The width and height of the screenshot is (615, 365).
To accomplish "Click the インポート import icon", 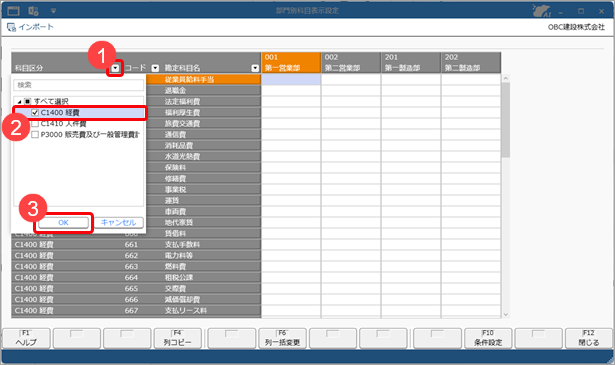I will pos(11,27).
